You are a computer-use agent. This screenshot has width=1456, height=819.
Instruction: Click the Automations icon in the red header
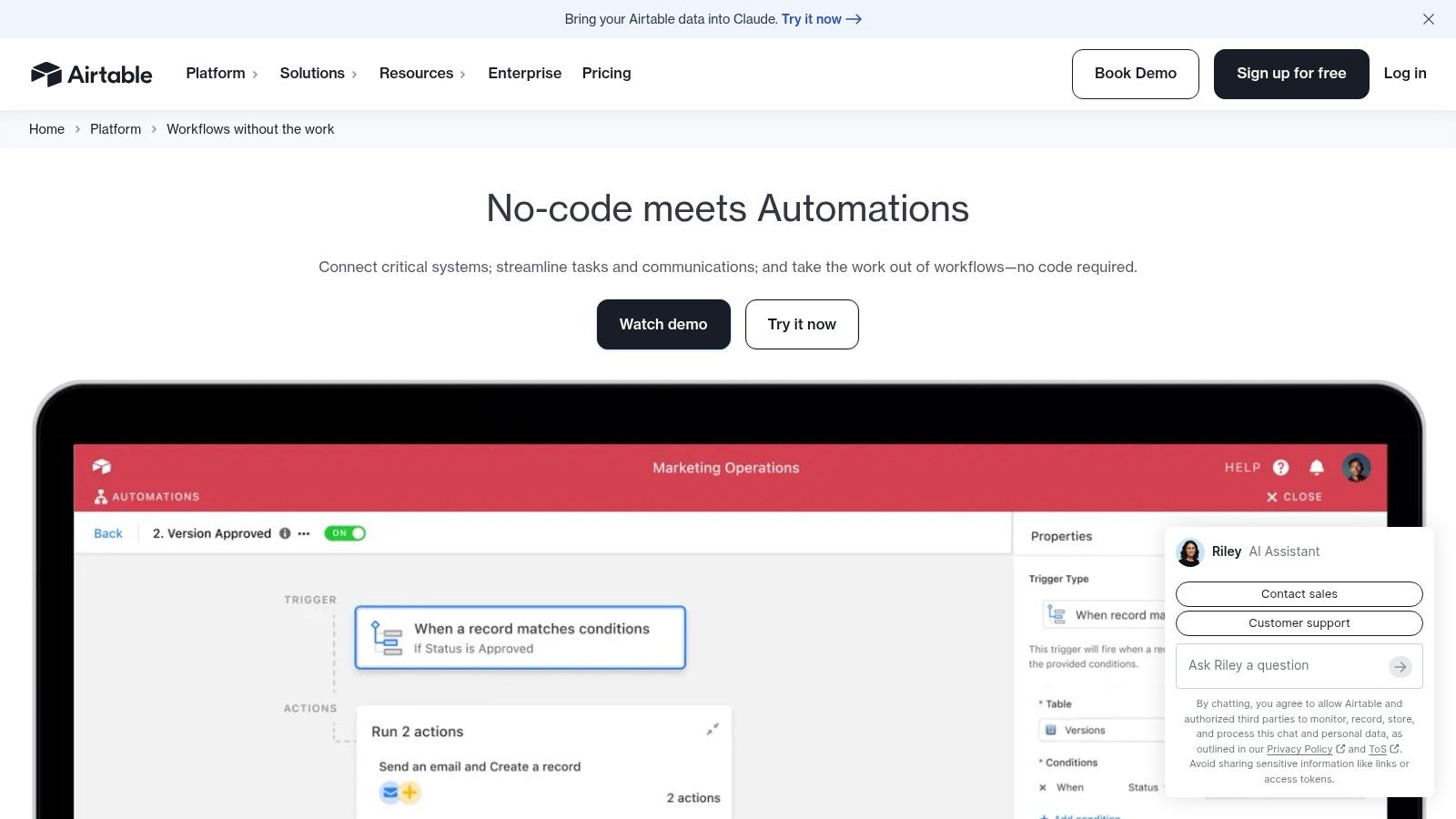(x=101, y=497)
